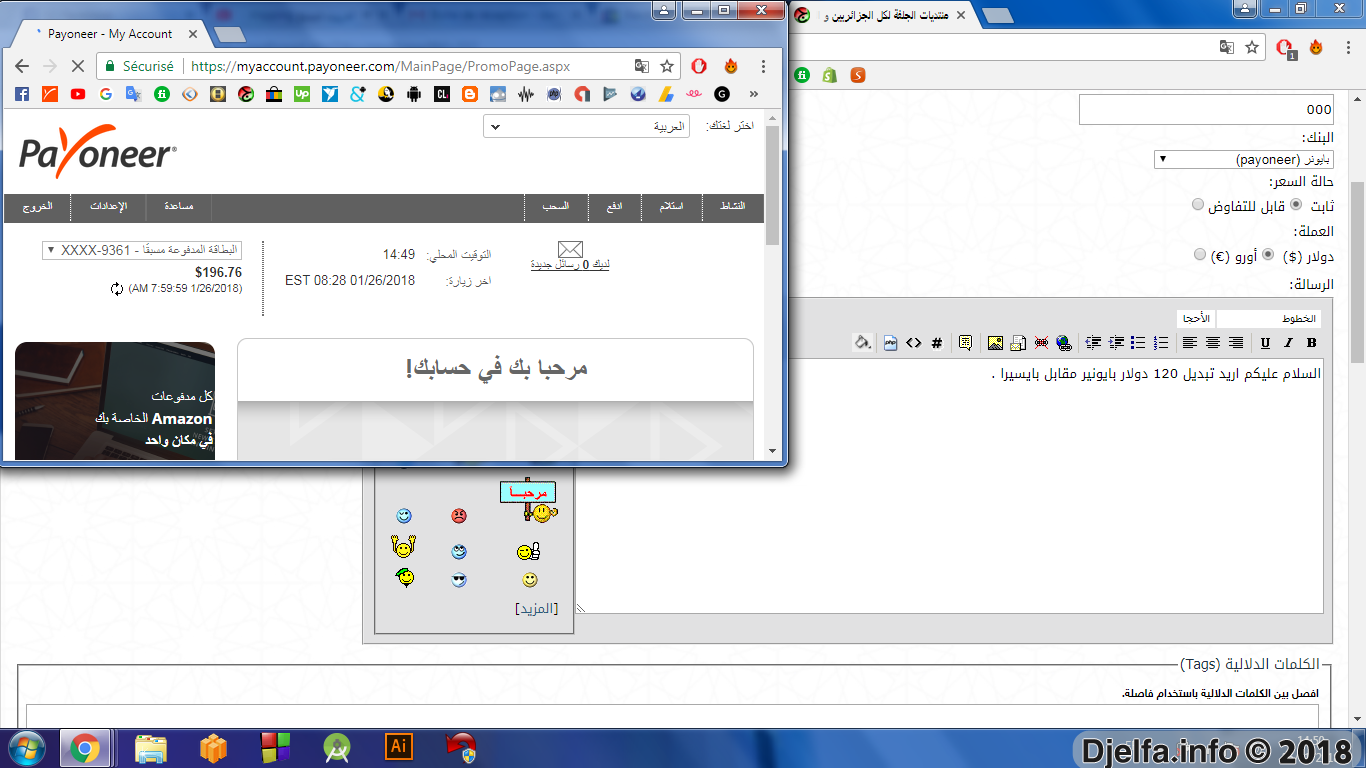
Task: Click the '[المزيد]' more smileys link
Action: pos(537,608)
